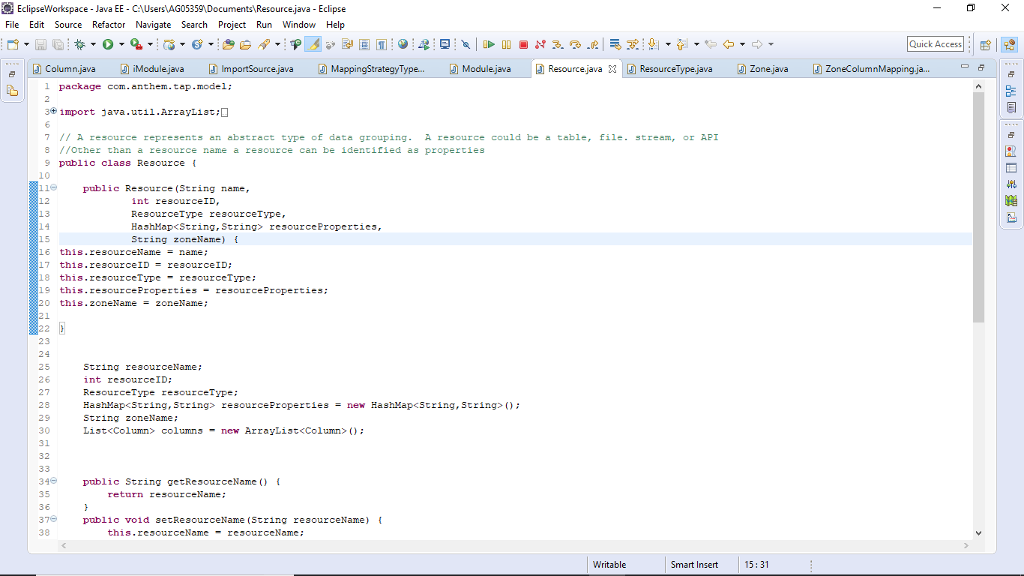1024x576 pixels.
Task: Click the green Run button icon
Action: coord(108,44)
